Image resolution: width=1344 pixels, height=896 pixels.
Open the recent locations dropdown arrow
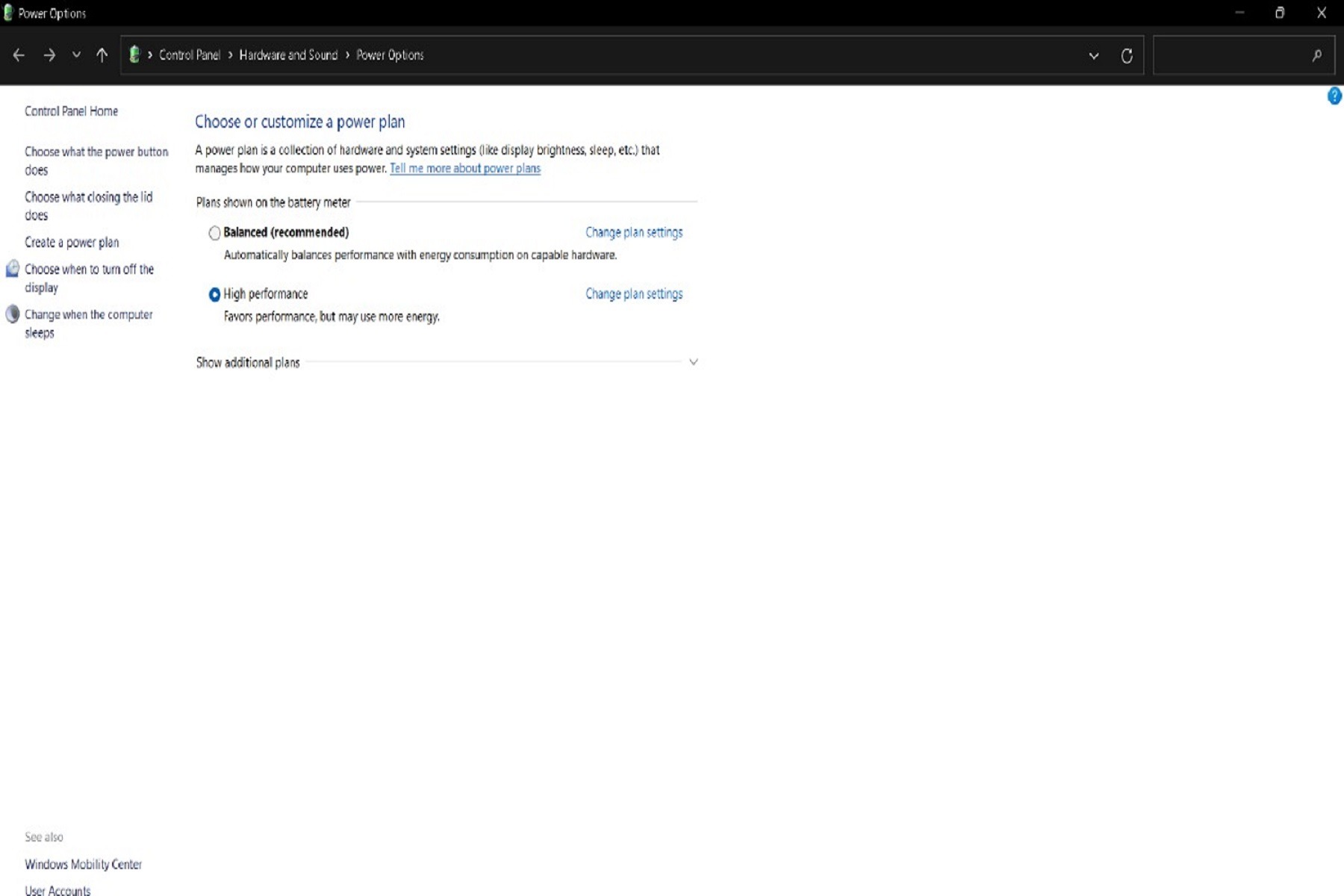[76, 55]
